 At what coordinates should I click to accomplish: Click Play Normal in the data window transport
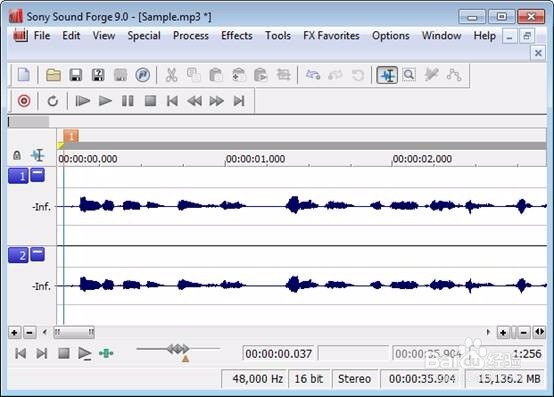pyautogui.click(x=85, y=354)
